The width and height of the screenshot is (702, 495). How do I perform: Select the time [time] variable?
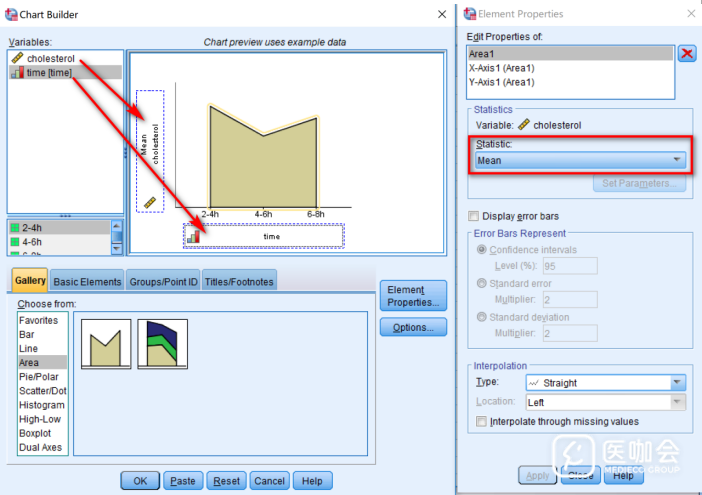pyautogui.click(x=48, y=73)
